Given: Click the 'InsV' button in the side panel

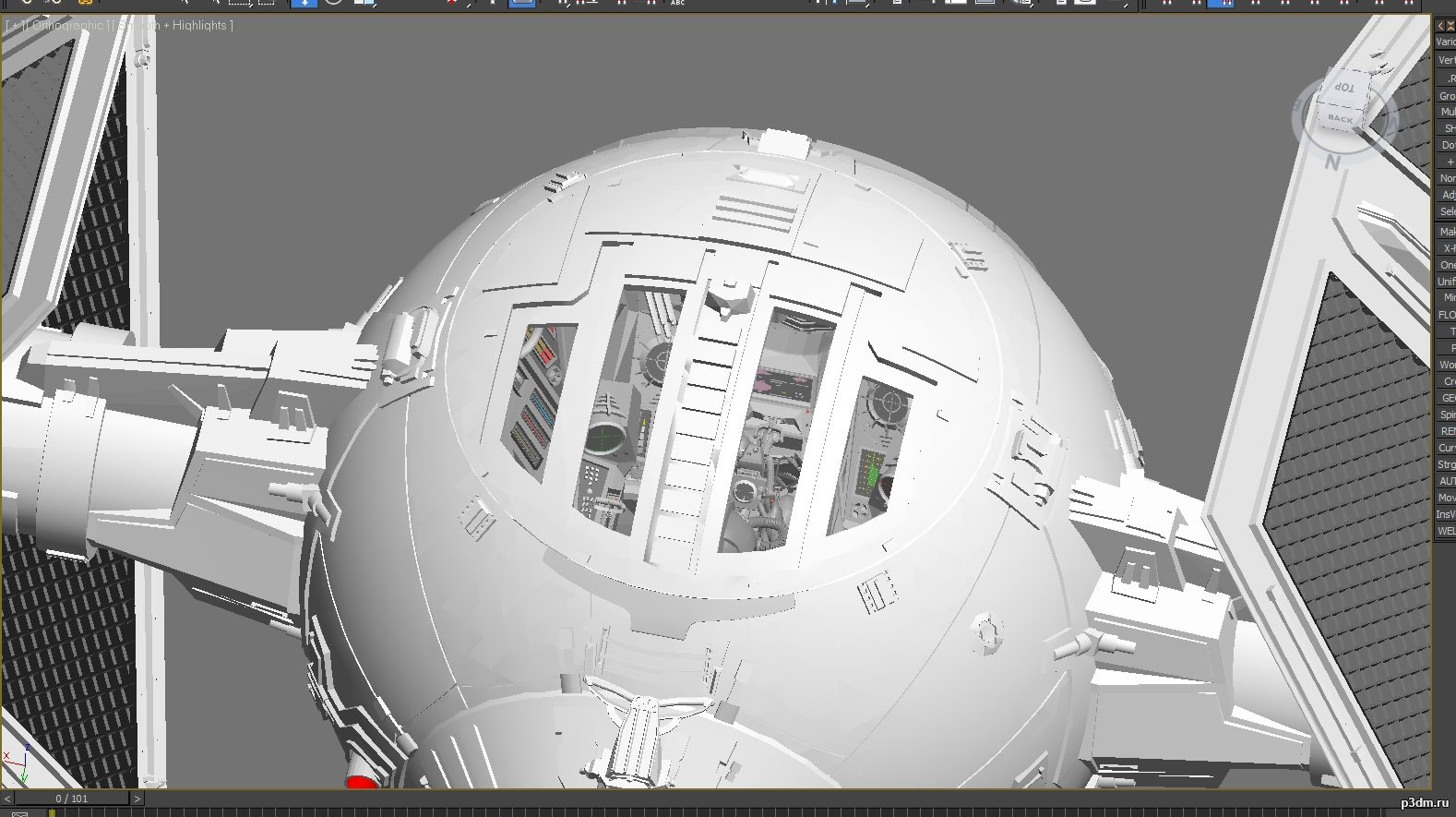Looking at the screenshot, I should 1446,514.
